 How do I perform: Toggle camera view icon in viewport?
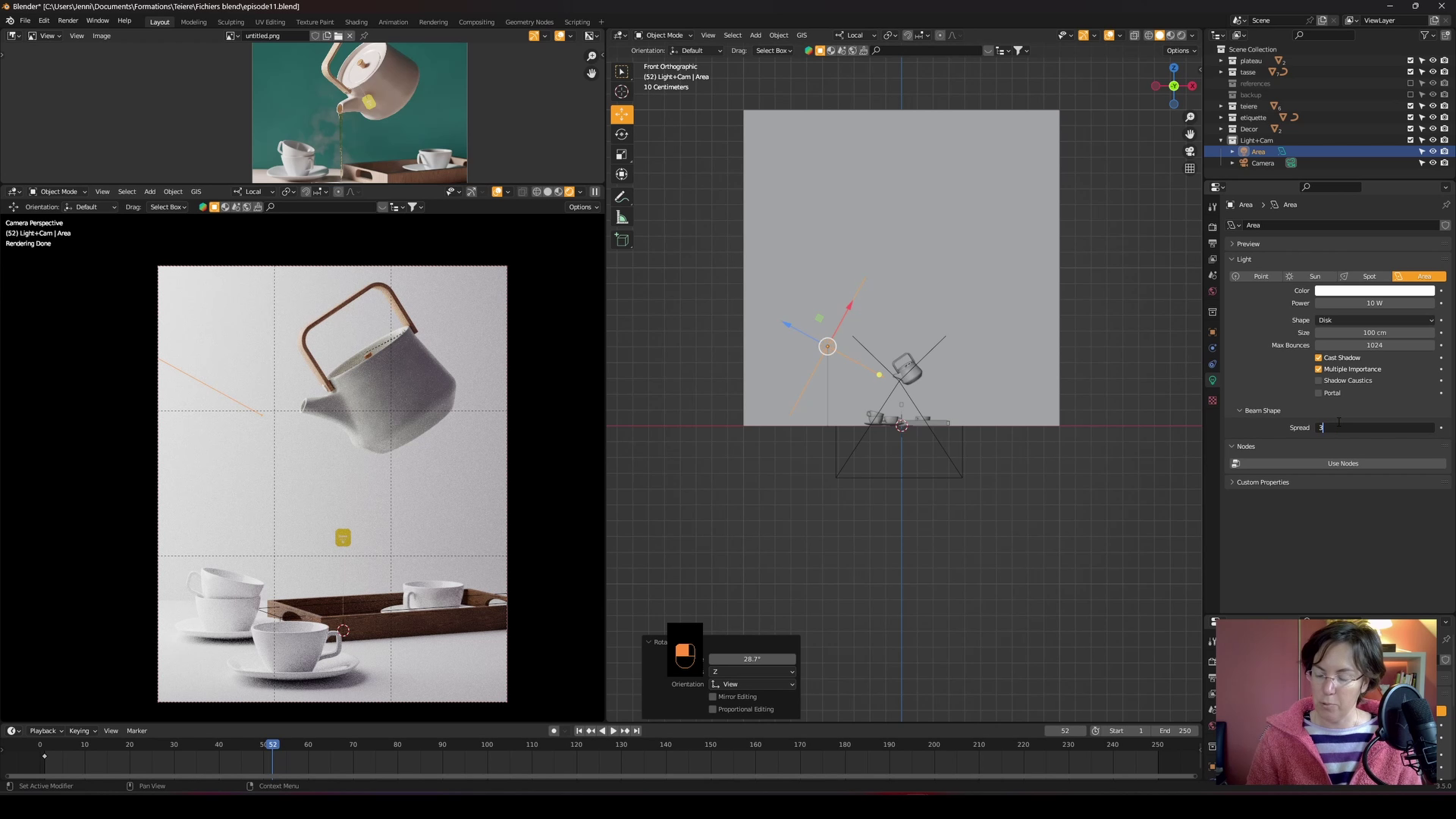pyautogui.click(x=1190, y=152)
